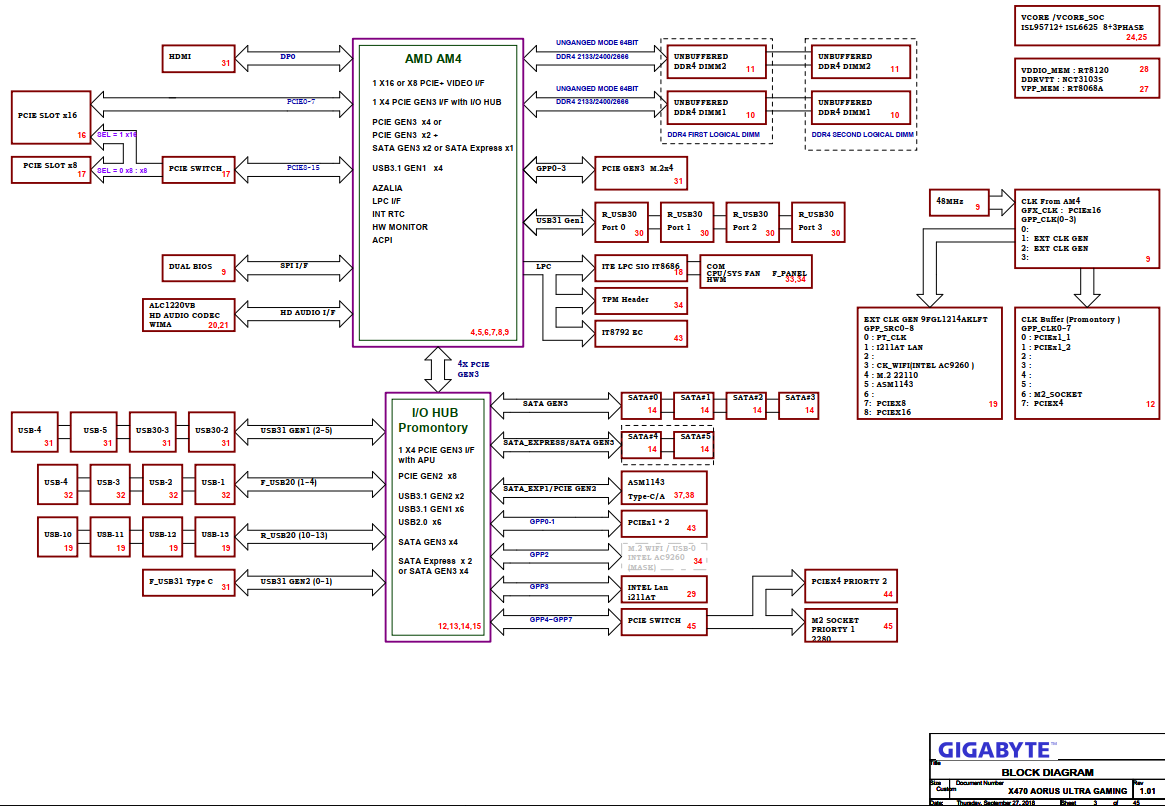This screenshot has height=806, width=1165.
Task: Select the R_USB30 Port 2 block
Action: pos(753,222)
